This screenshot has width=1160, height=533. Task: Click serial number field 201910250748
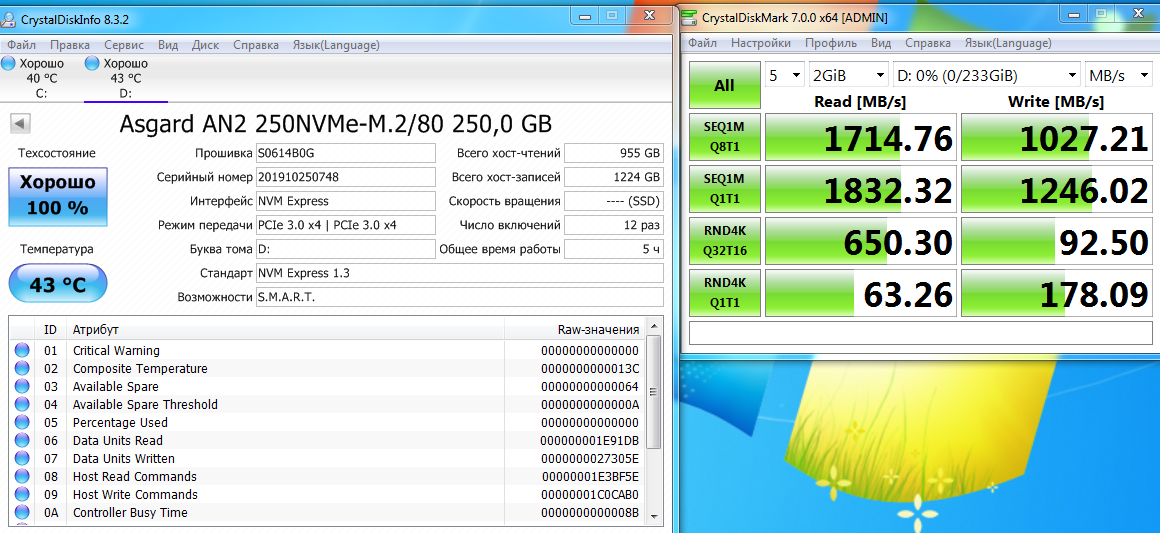pos(345,177)
